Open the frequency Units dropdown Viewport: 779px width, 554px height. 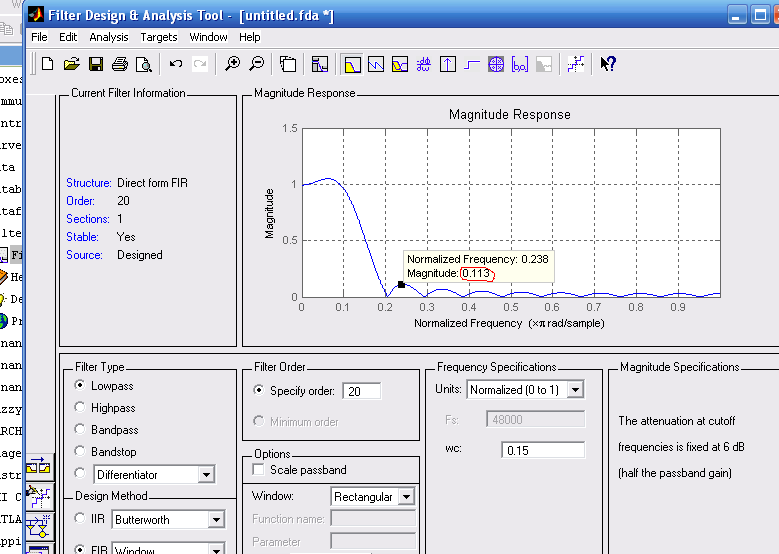pyautogui.click(x=575, y=390)
